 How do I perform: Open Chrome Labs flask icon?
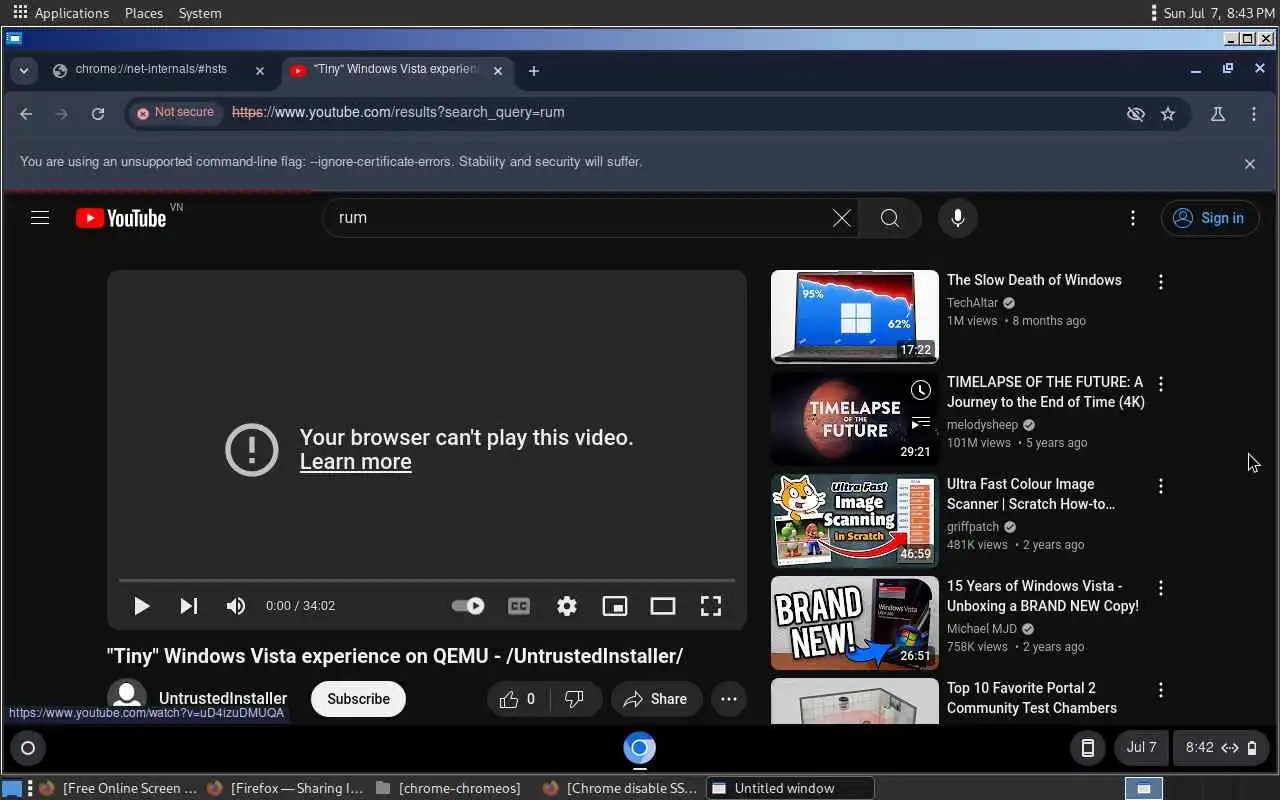pyautogui.click(x=1218, y=114)
